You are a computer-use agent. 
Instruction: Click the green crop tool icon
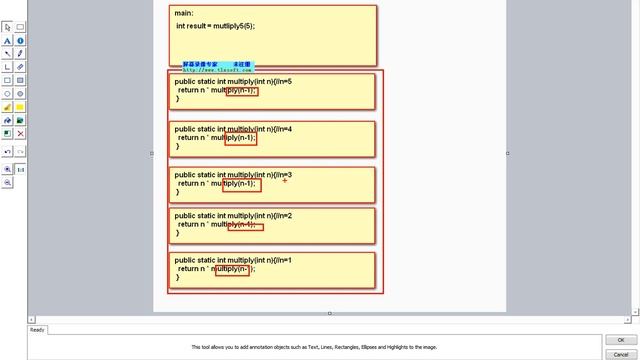7,133
